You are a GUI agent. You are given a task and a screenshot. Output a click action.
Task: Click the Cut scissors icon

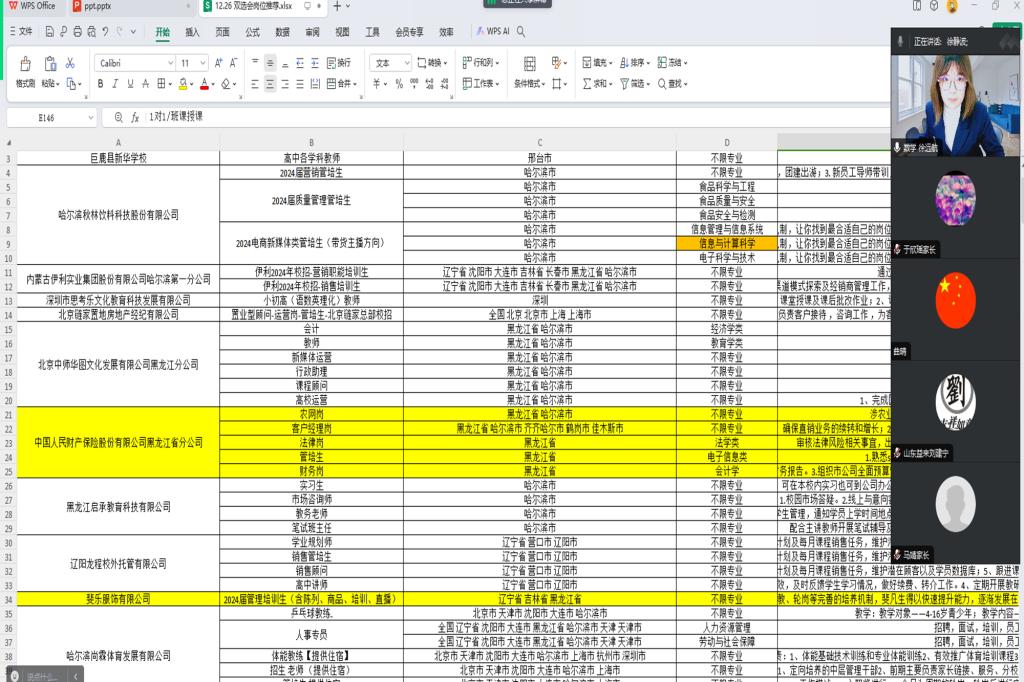point(70,63)
